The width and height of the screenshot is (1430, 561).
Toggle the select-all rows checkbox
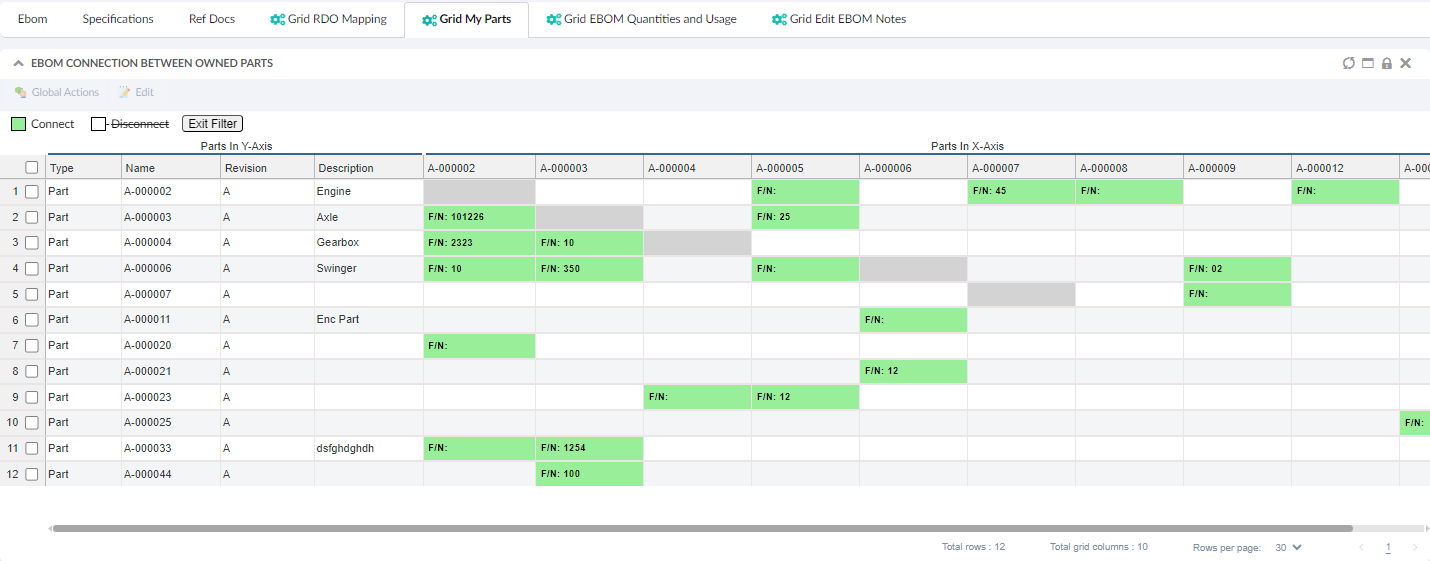pyautogui.click(x=32, y=168)
